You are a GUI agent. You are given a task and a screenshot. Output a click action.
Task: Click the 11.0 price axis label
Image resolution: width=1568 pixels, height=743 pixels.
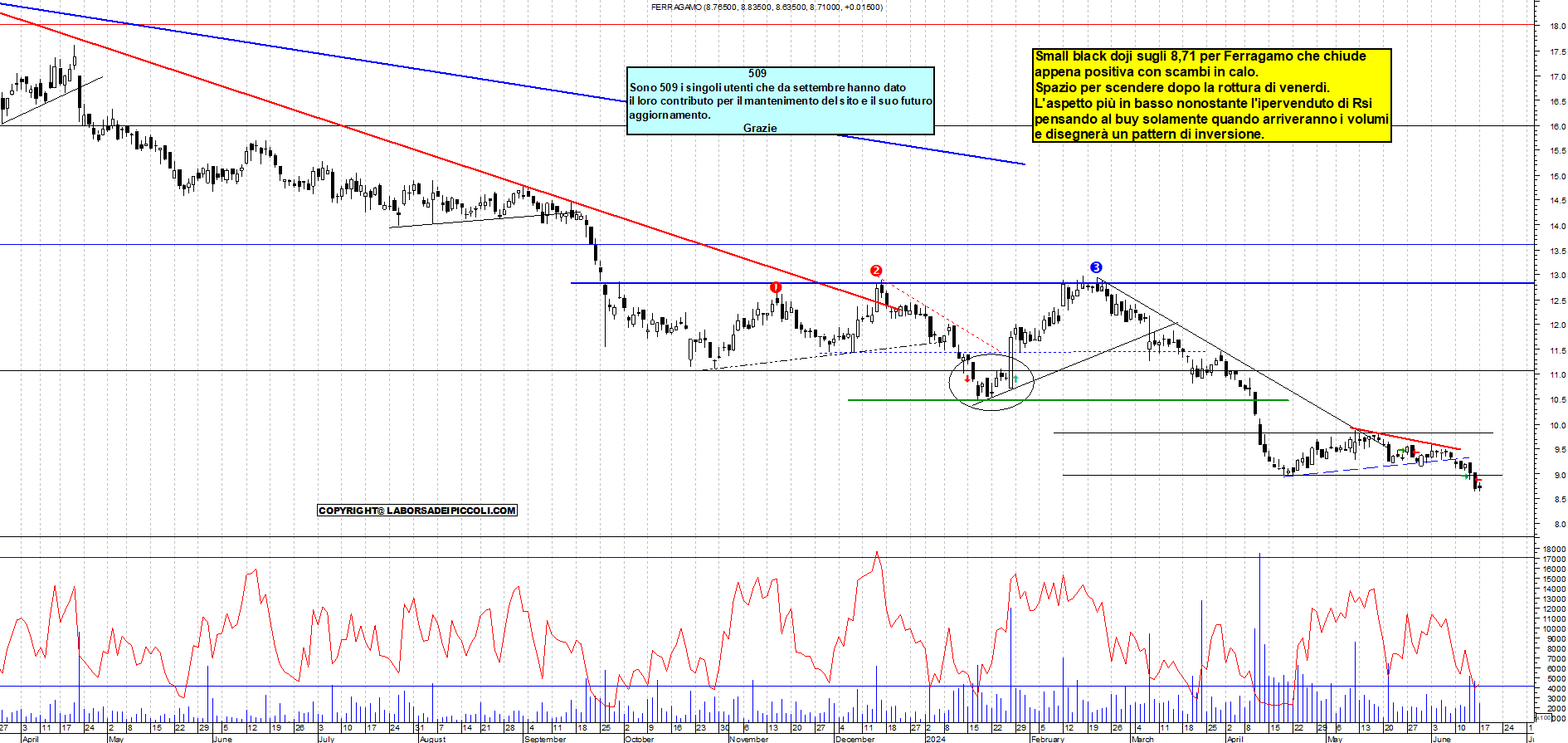click(x=1558, y=375)
